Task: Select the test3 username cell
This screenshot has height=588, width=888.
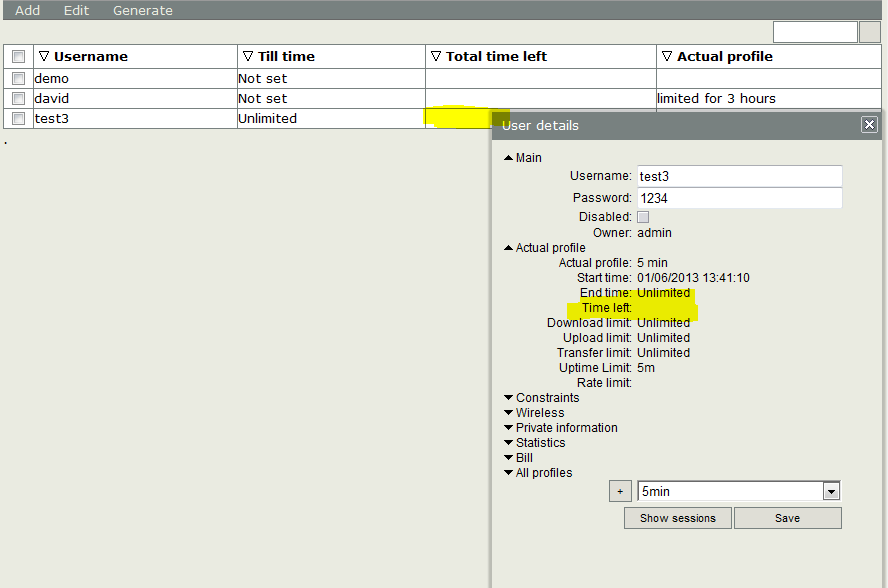Action: coord(135,118)
